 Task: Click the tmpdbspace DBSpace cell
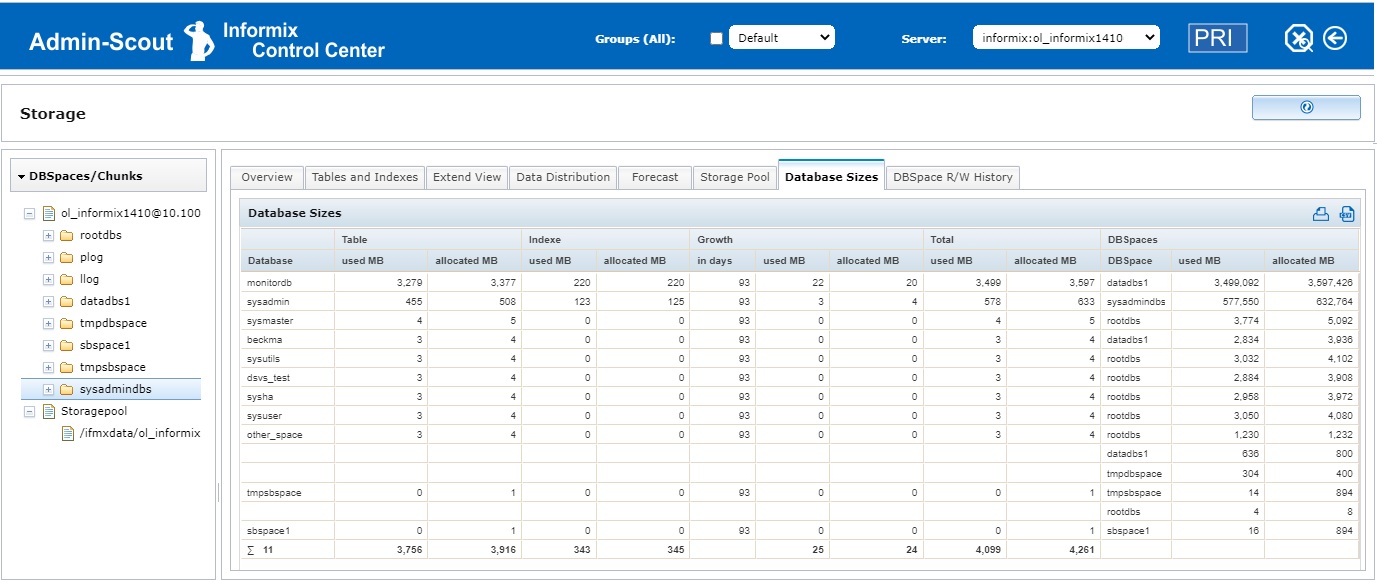(x=1134, y=473)
